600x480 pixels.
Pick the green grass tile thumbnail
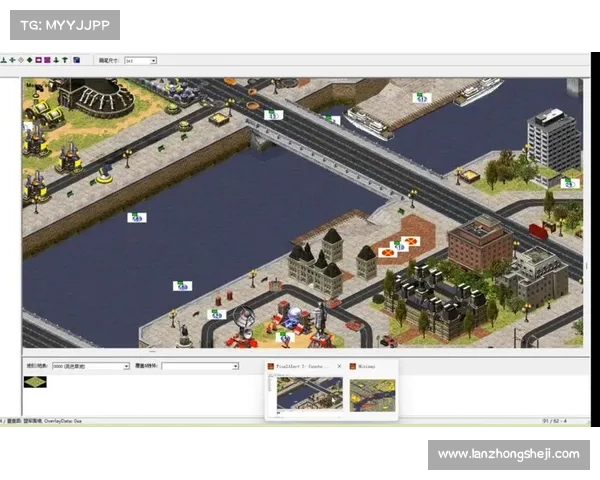[x=35, y=382]
